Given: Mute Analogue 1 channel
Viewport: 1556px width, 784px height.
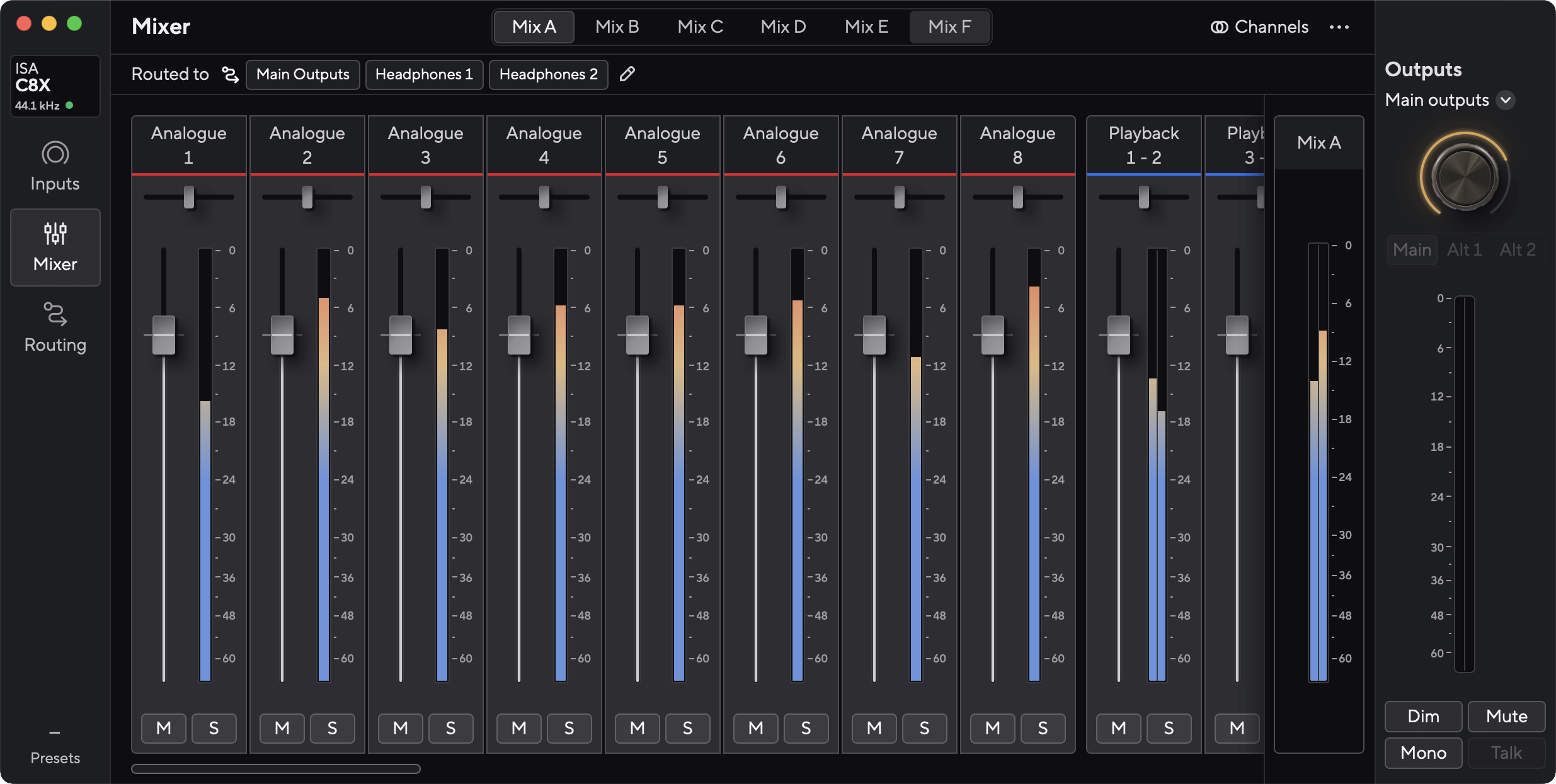Looking at the screenshot, I should click(x=164, y=729).
